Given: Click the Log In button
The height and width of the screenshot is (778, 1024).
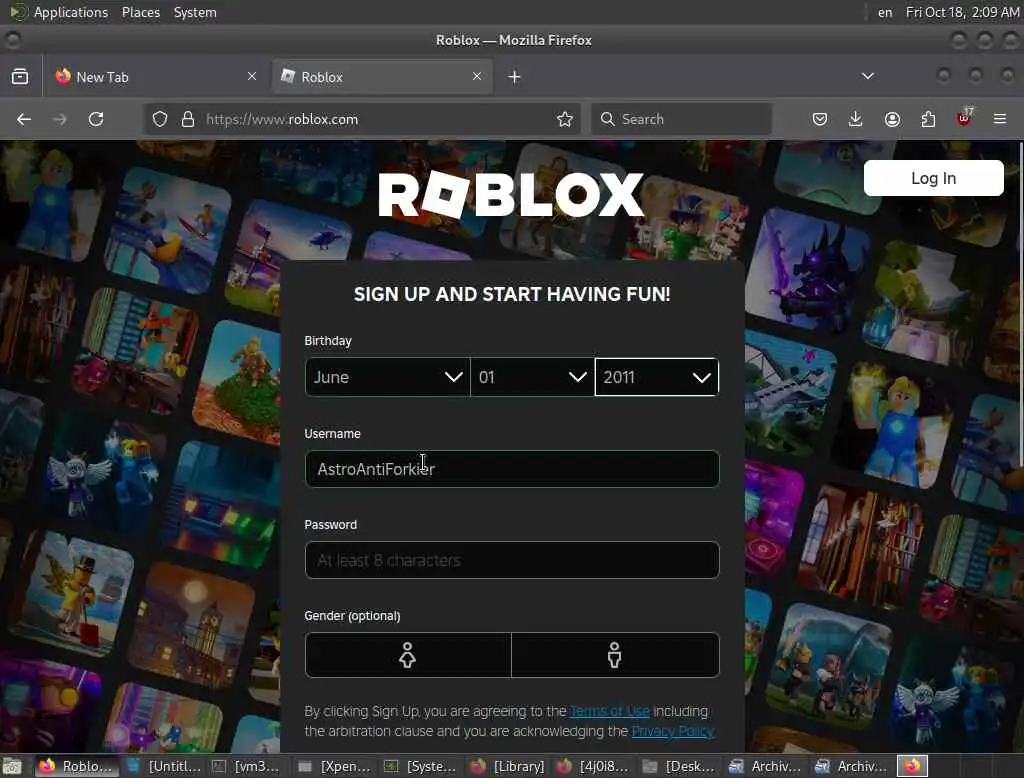Looking at the screenshot, I should [933, 178].
